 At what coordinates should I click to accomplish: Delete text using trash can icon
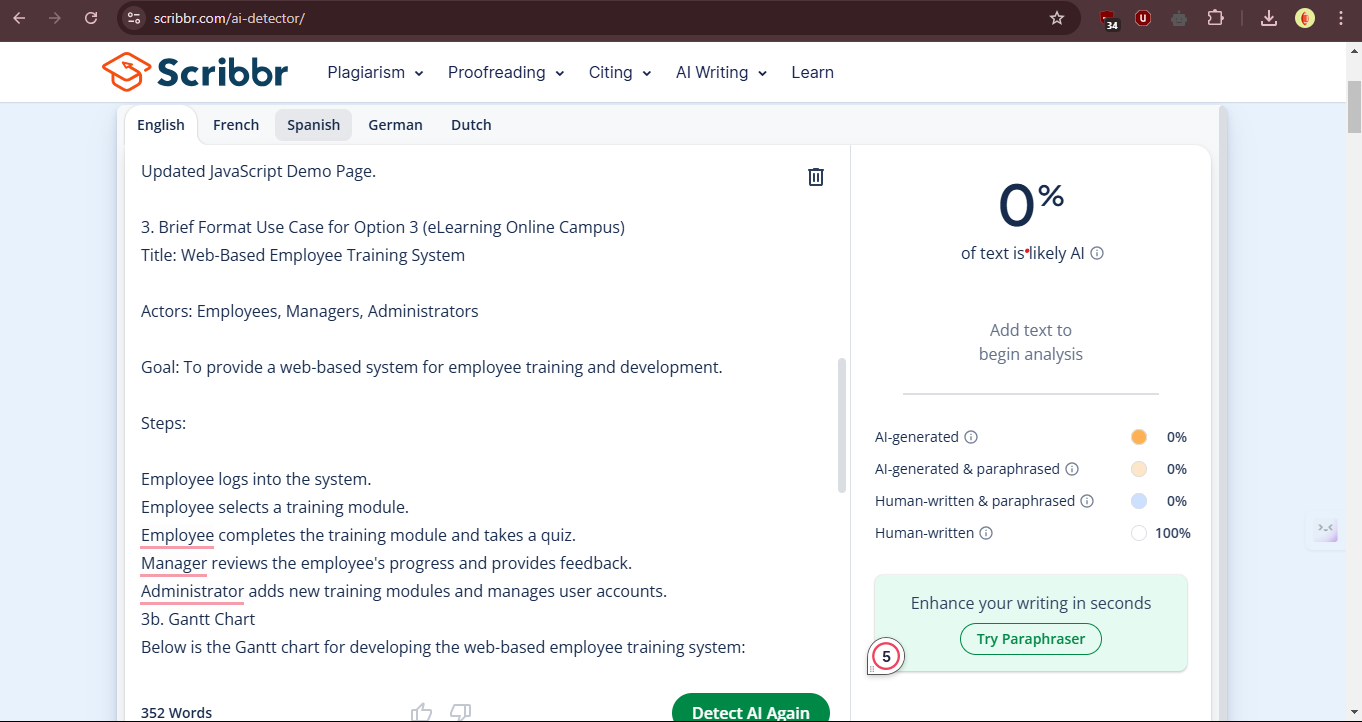816,177
